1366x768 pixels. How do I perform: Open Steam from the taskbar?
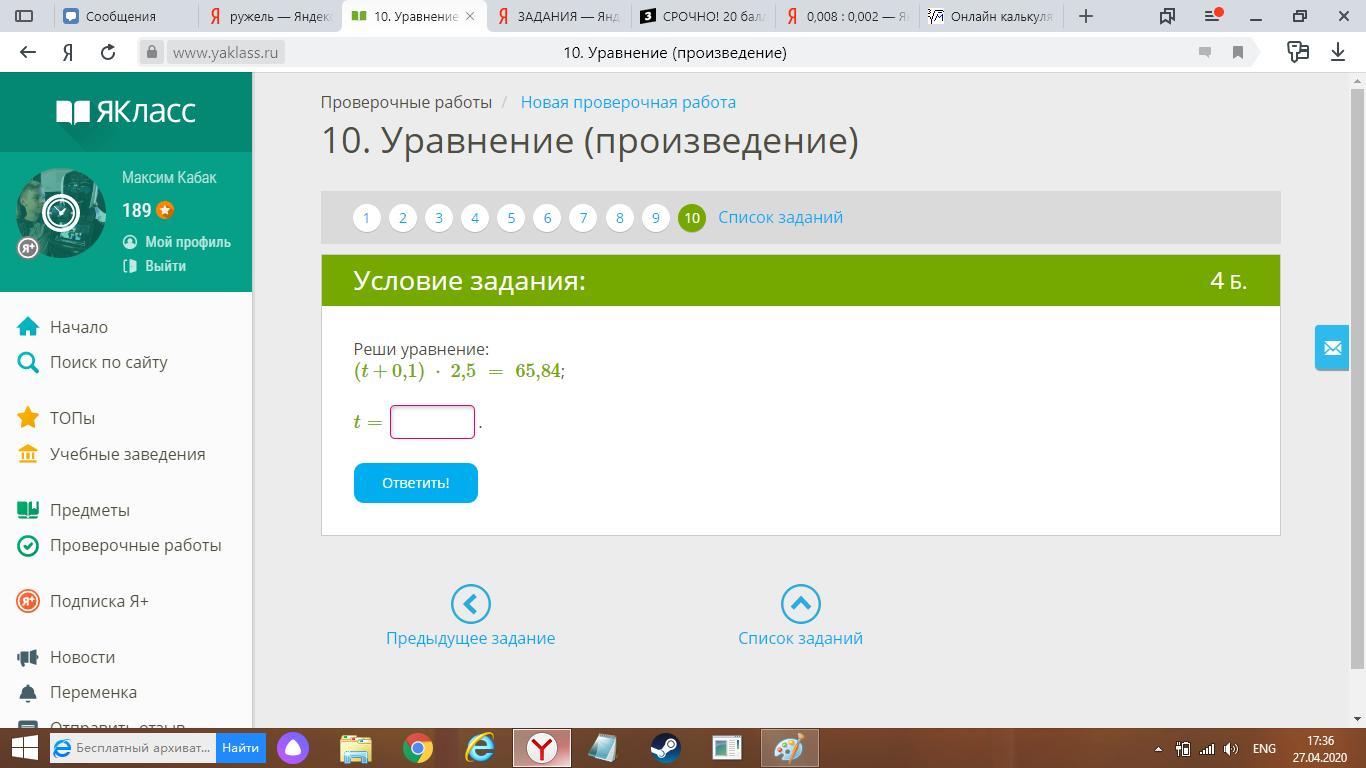click(665, 748)
